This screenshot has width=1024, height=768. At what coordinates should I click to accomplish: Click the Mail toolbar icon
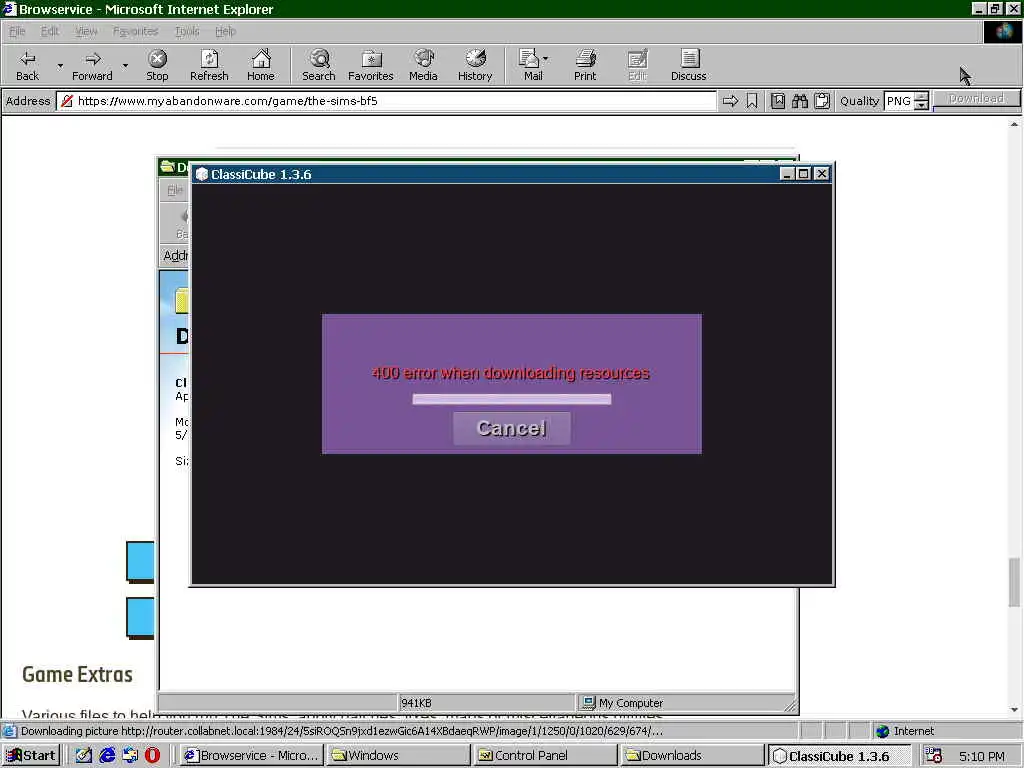[530, 65]
